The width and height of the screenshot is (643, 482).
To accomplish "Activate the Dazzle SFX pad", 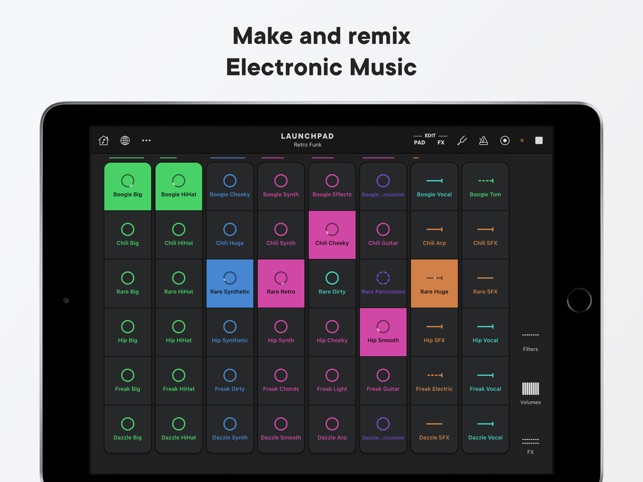I will click(434, 429).
